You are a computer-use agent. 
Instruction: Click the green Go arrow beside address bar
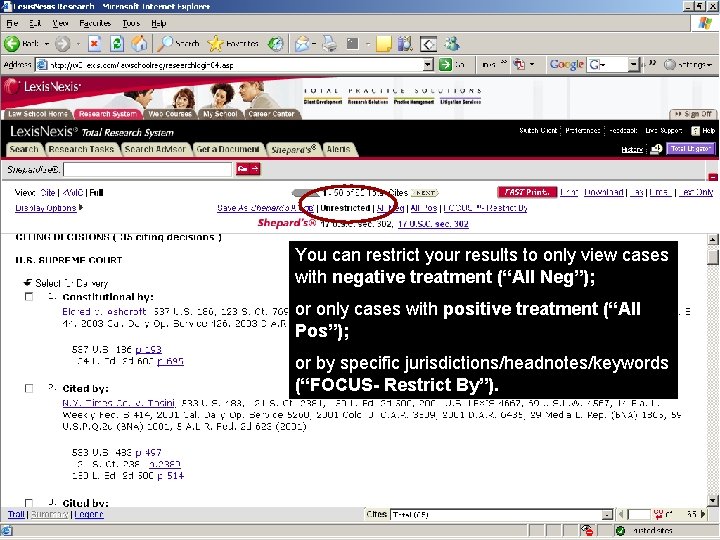pos(445,65)
